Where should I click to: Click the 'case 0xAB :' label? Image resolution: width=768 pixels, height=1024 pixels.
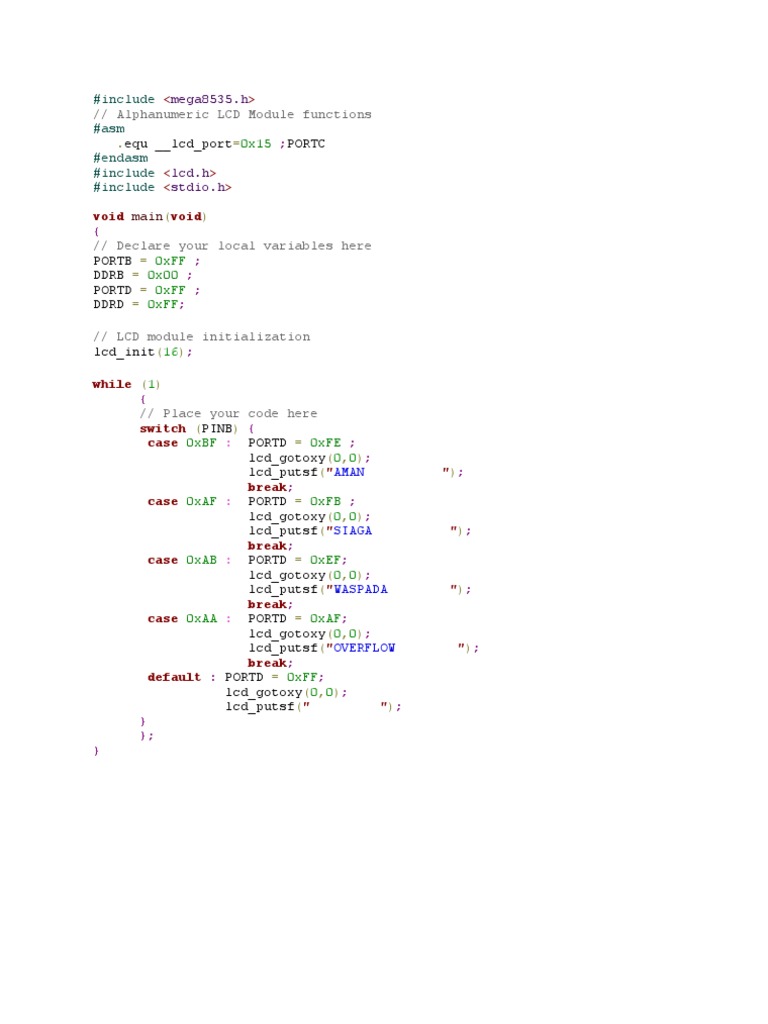[x=189, y=560]
